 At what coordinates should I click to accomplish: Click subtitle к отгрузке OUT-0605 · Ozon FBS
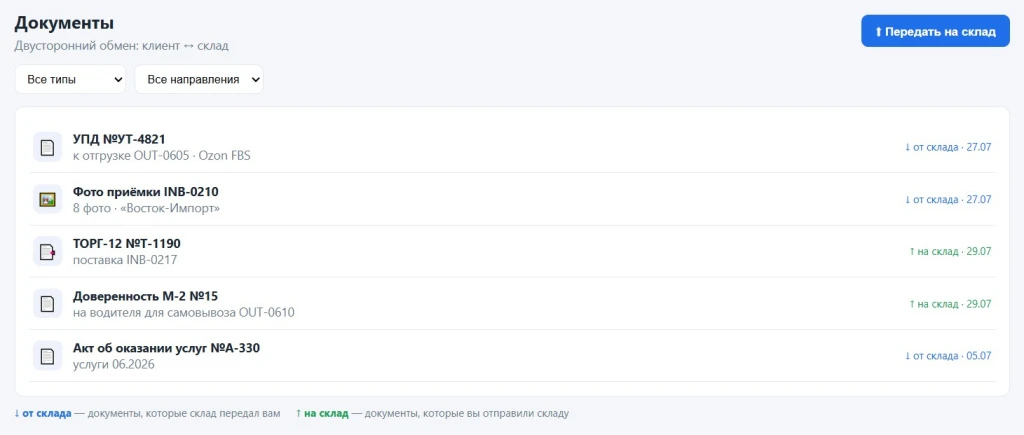coord(162,156)
